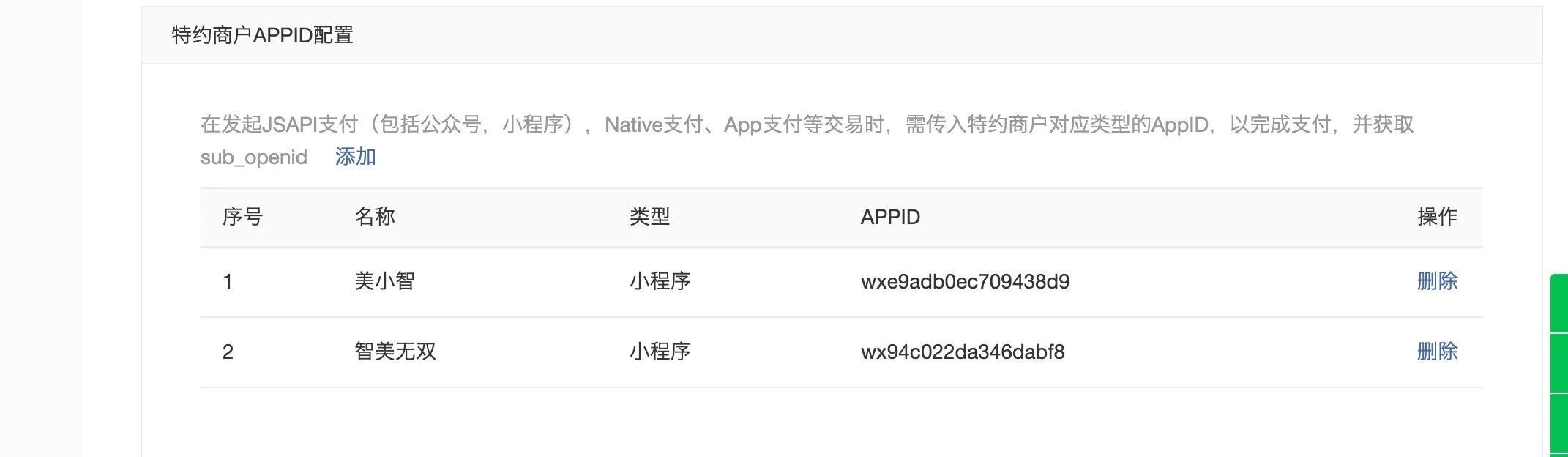This screenshot has width=1568, height=457.
Task: Click the 类型 column header
Action: click(x=649, y=217)
